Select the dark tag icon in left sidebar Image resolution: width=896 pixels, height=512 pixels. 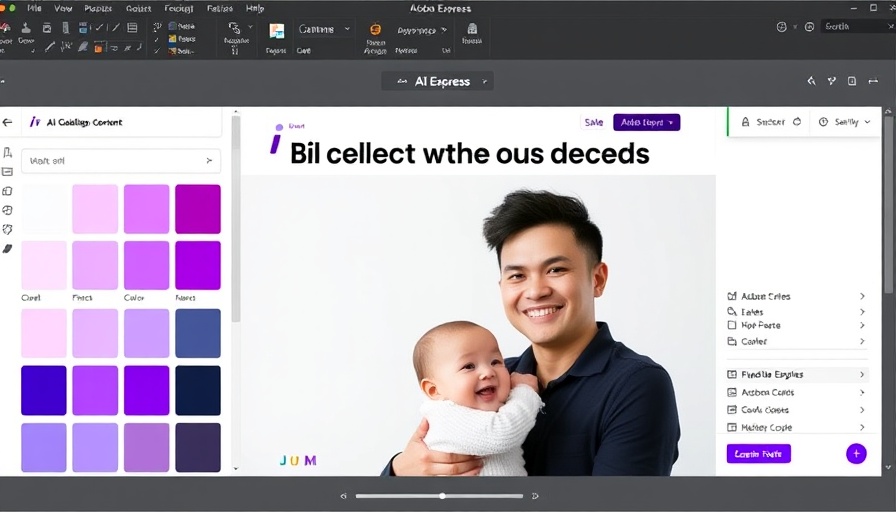tap(7, 249)
